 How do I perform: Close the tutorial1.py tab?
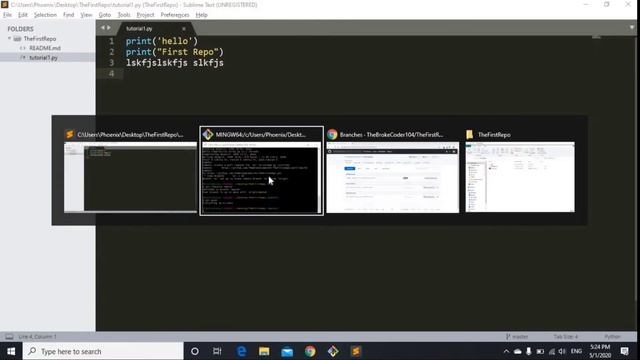[x=184, y=29]
